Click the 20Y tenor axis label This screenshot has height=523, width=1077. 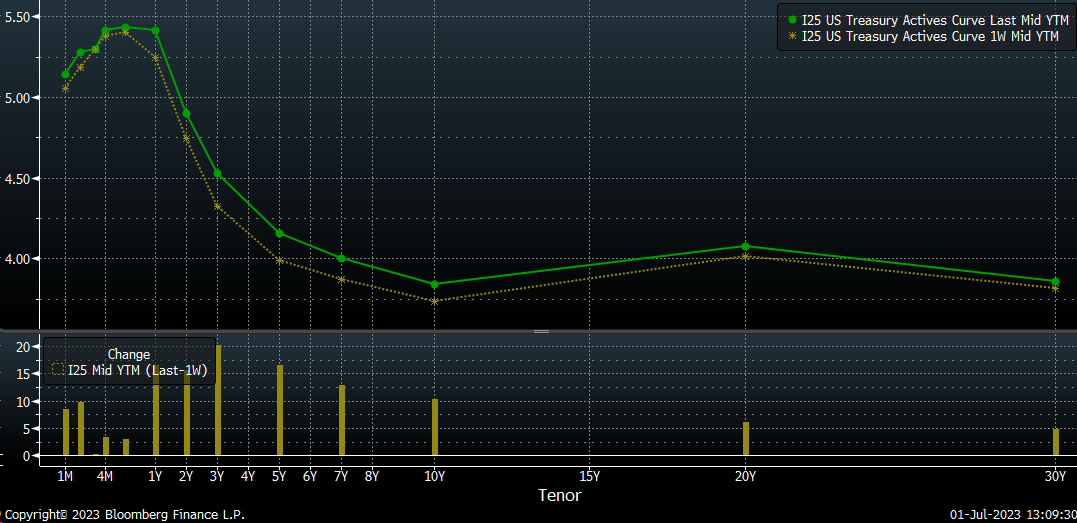(745, 476)
